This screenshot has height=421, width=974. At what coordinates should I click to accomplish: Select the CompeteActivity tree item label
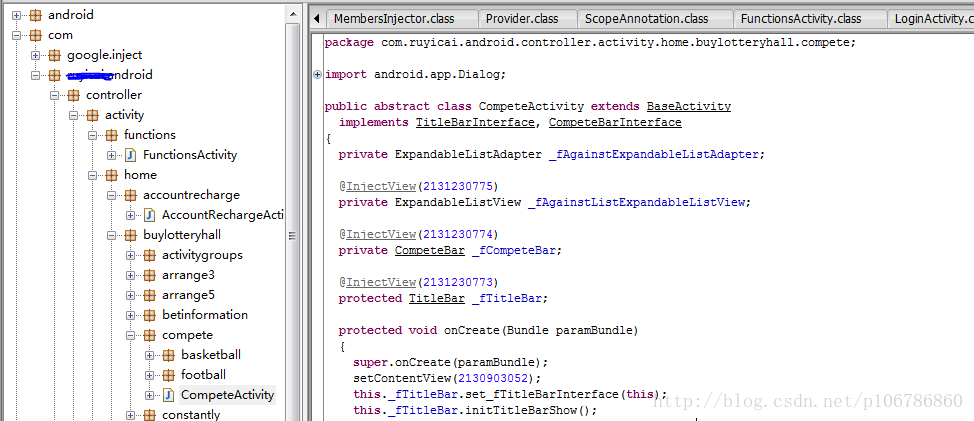coord(227,395)
